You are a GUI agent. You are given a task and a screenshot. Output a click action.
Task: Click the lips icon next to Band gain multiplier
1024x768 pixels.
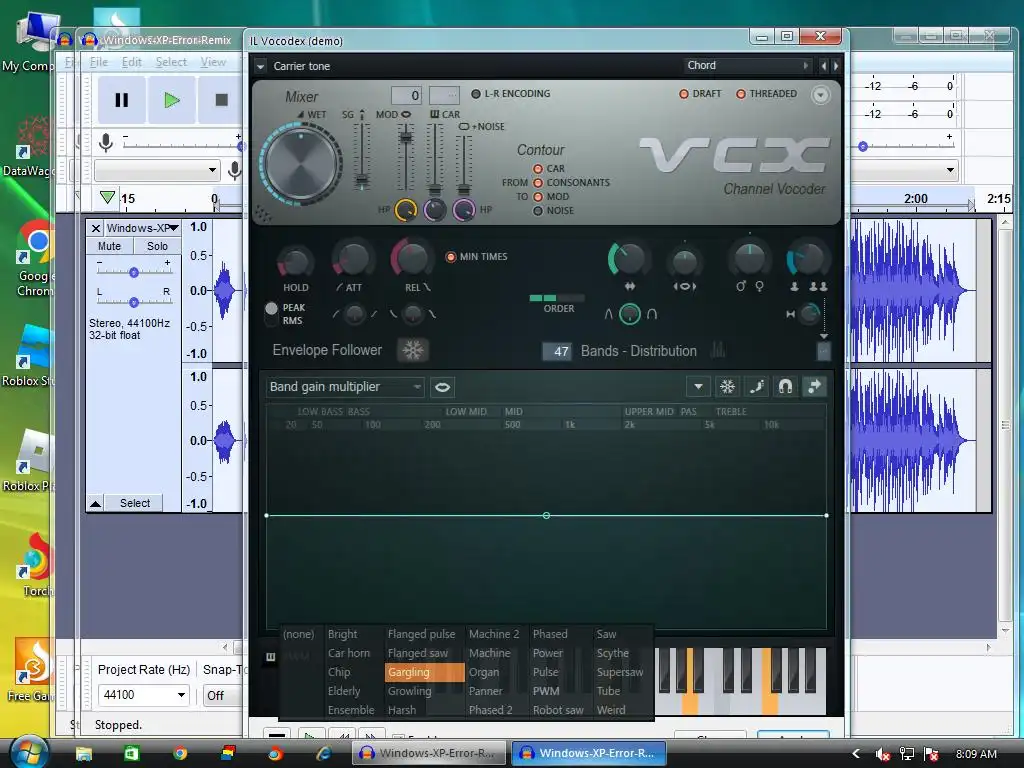(x=442, y=387)
